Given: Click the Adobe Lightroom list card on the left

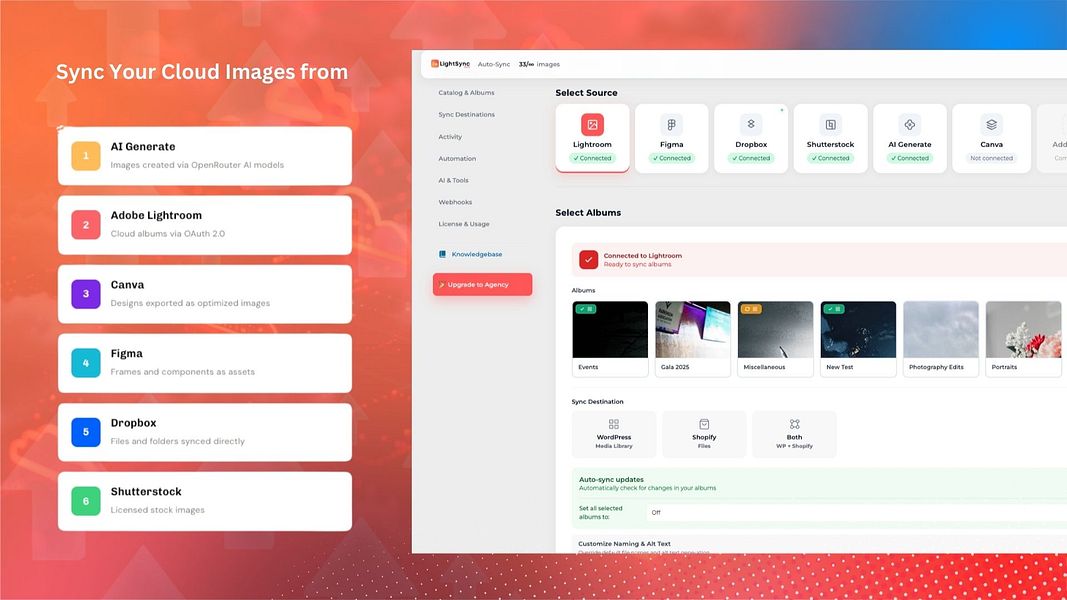Looking at the screenshot, I should pyautogui.click(x=205, y=225).
